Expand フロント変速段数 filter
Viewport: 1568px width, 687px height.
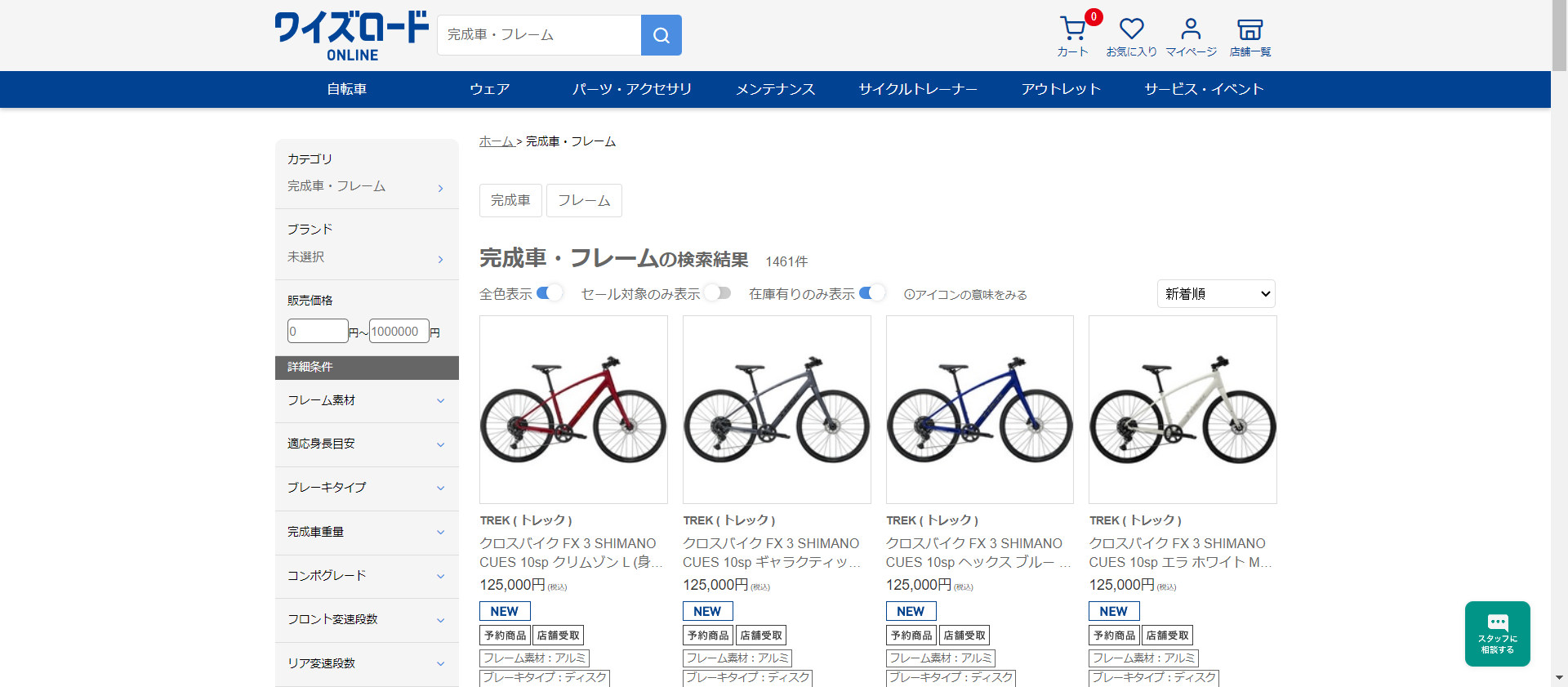(367, 619)
